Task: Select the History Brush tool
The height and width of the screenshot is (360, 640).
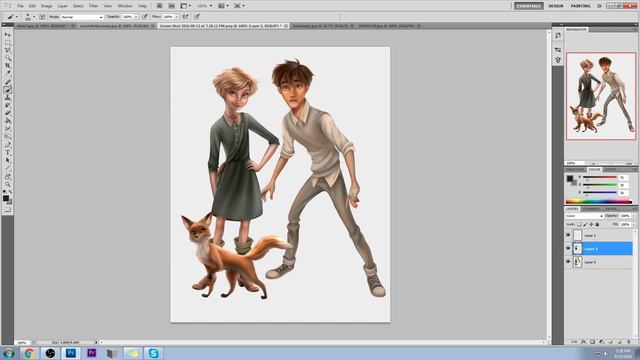Action: [x=8, y=104]
